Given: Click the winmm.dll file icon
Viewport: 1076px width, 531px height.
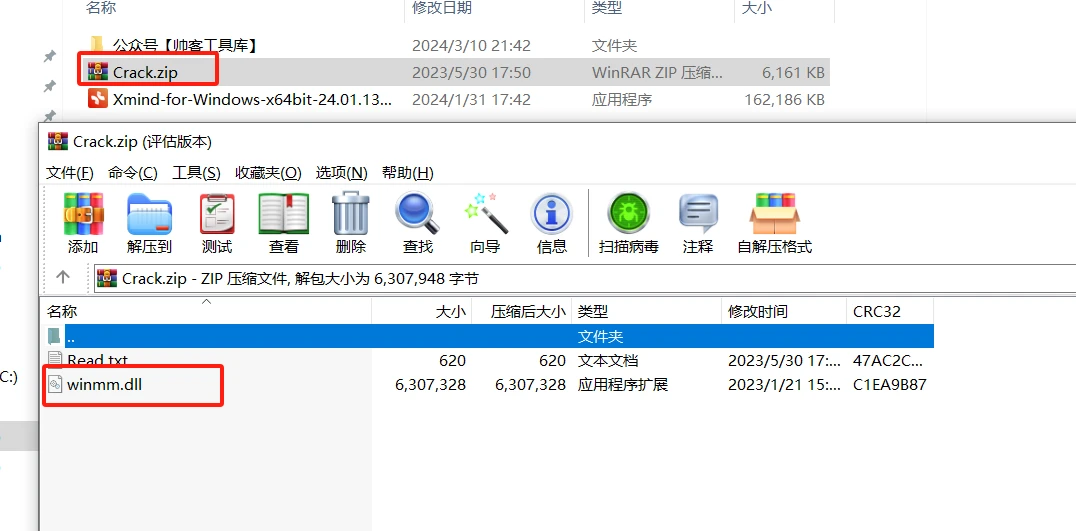Looking at the screenshot, I should click(x=55, y=384).
